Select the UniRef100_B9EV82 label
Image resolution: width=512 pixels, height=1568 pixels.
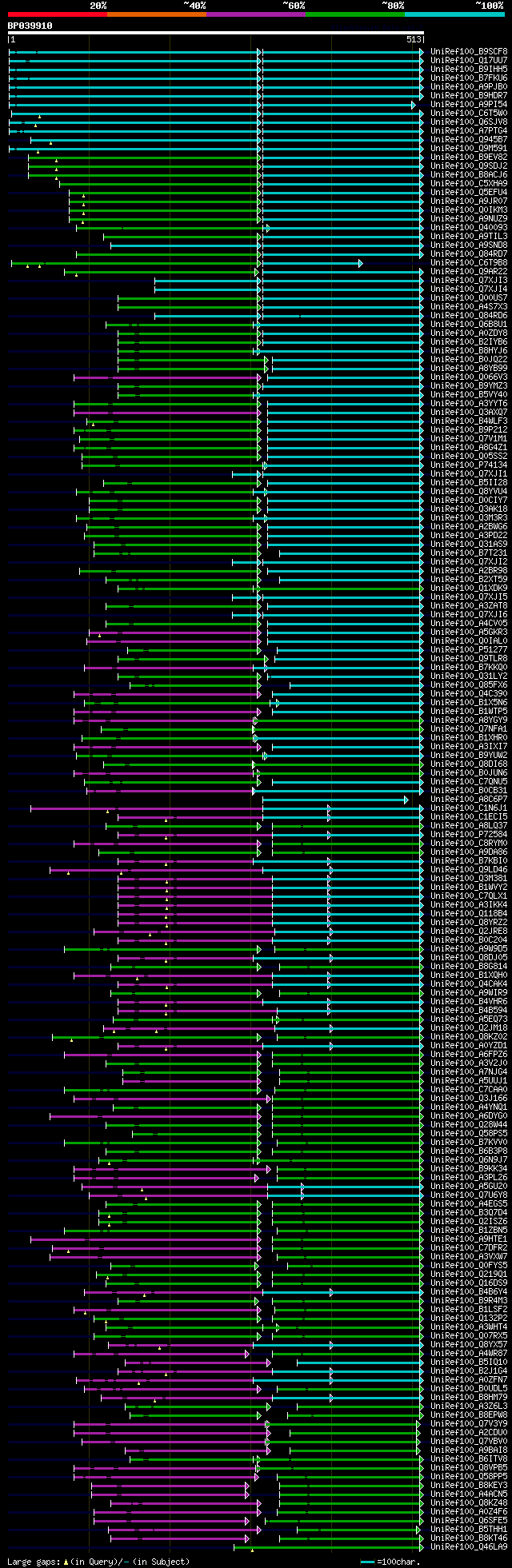coord(469,157)
